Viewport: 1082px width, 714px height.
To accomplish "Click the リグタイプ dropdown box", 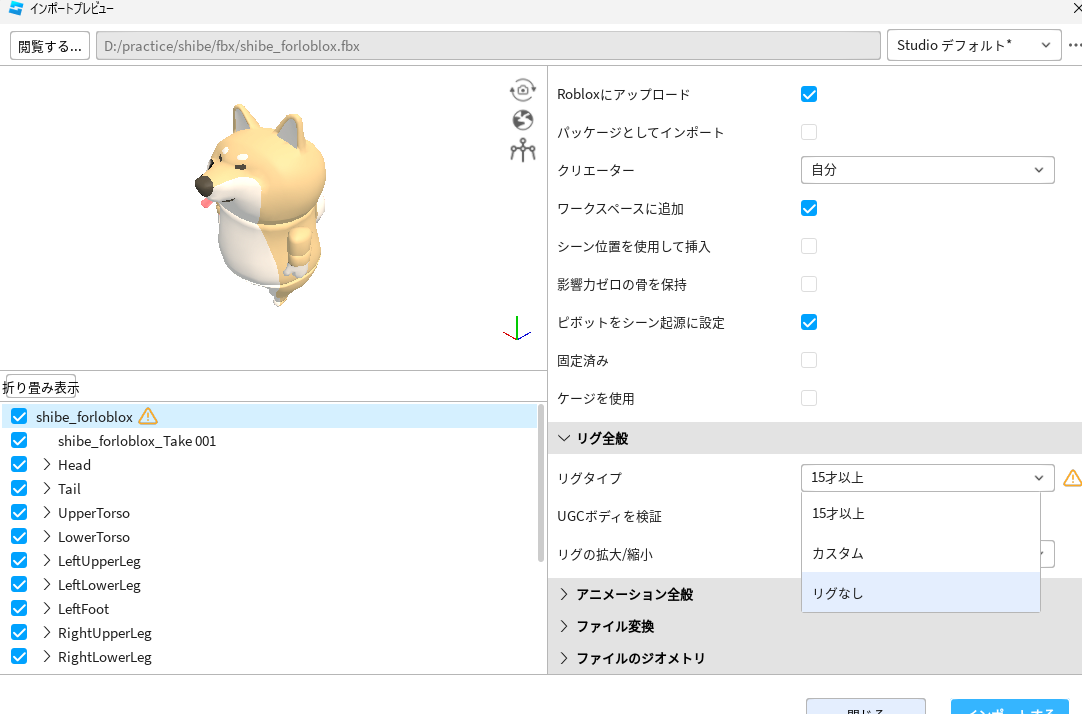I will [x=927, y=477].
